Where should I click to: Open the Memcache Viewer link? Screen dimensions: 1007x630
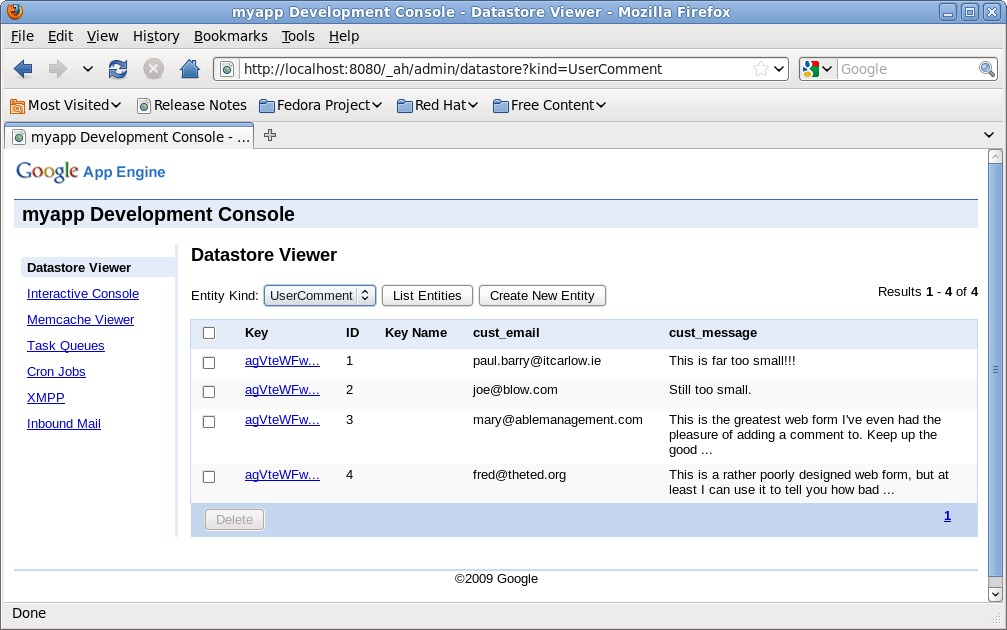point(80,320)
